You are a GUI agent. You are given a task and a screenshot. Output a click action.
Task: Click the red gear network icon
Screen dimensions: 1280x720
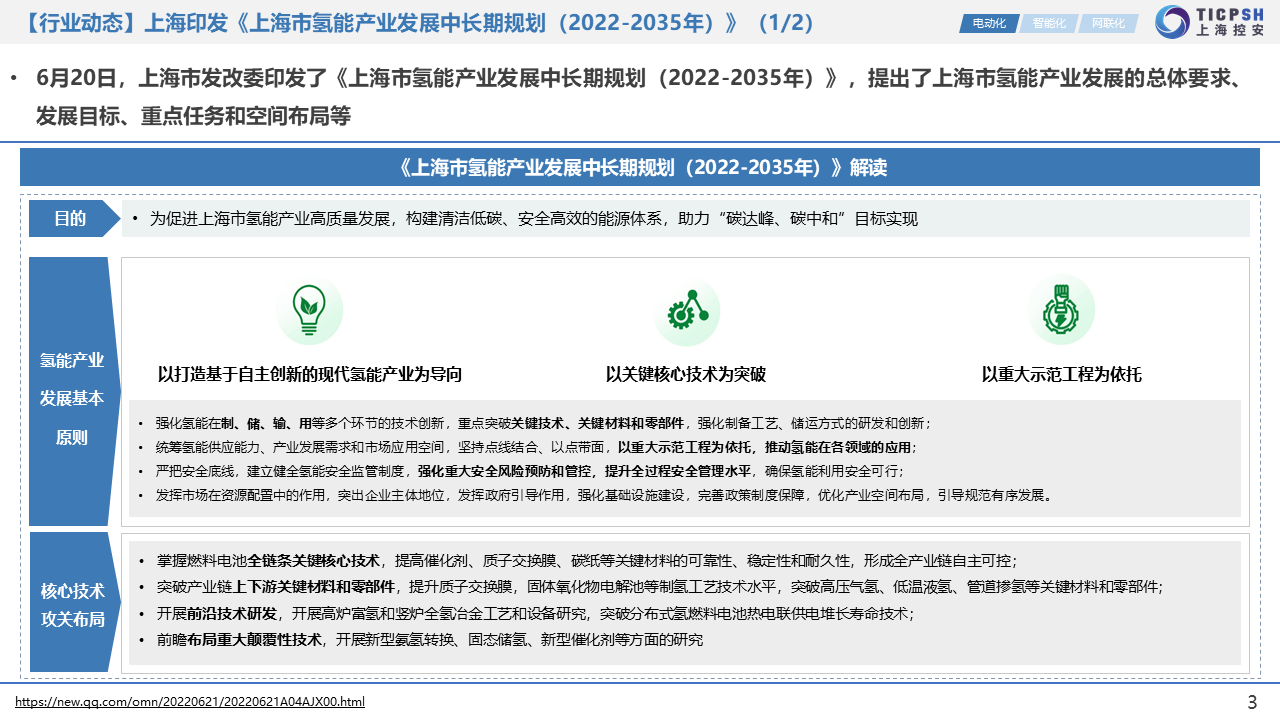(686, 313)
